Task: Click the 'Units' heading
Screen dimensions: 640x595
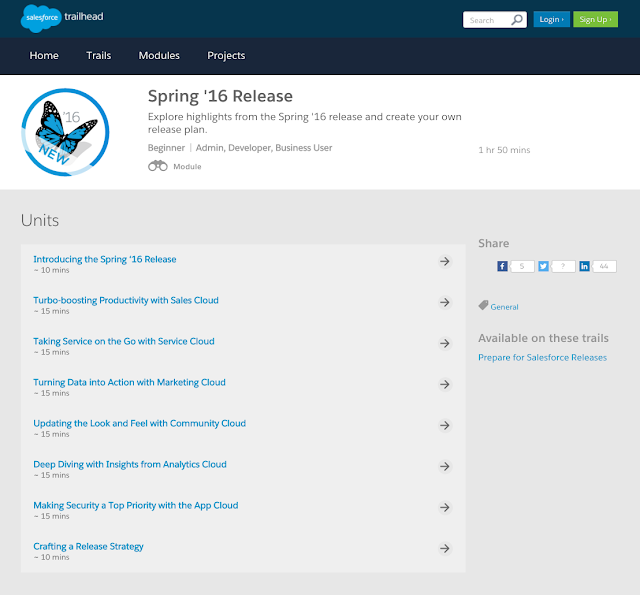Action: [40, 220]
